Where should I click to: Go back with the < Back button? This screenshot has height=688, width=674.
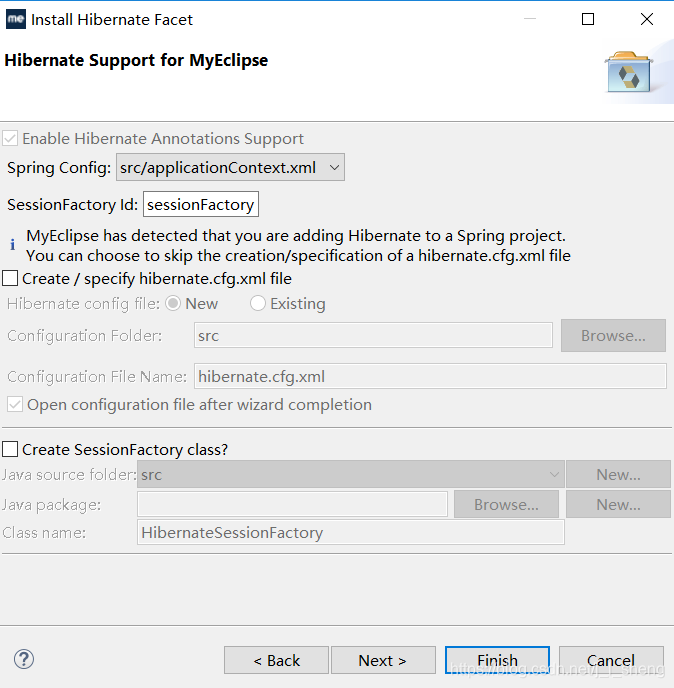(x=276, y=660)
